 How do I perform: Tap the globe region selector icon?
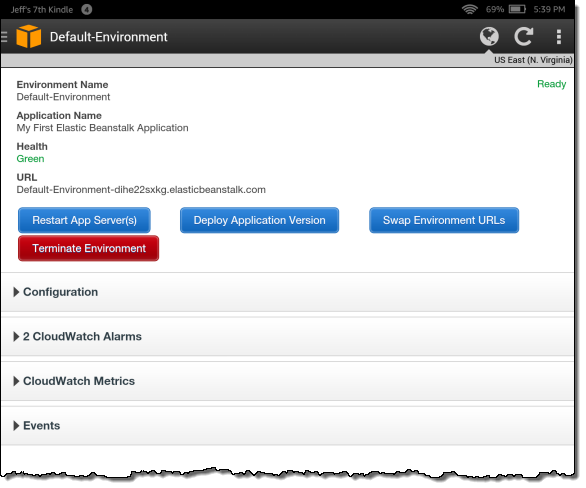click(x=489, y=36)
